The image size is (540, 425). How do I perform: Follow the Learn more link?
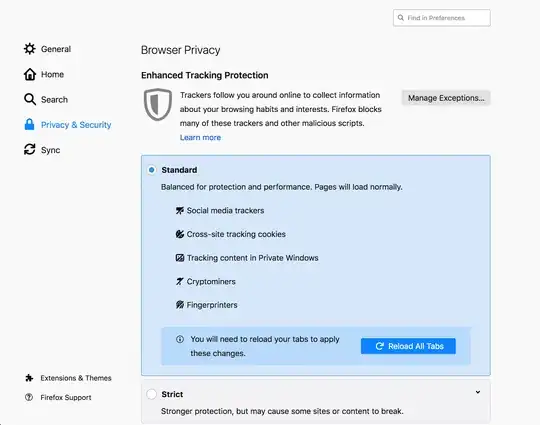[200, 137]
